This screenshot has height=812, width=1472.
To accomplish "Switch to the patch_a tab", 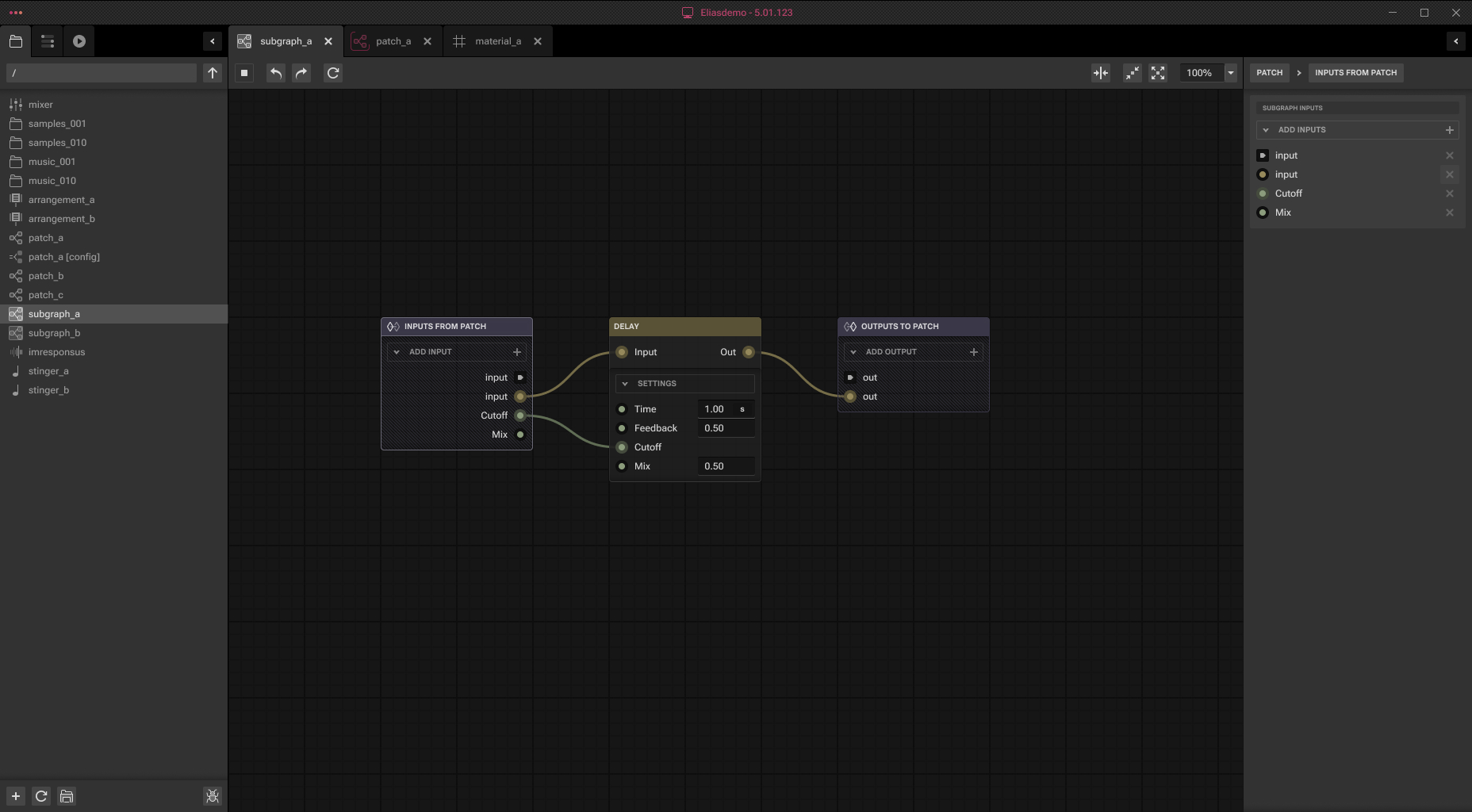I will point(393,41).
